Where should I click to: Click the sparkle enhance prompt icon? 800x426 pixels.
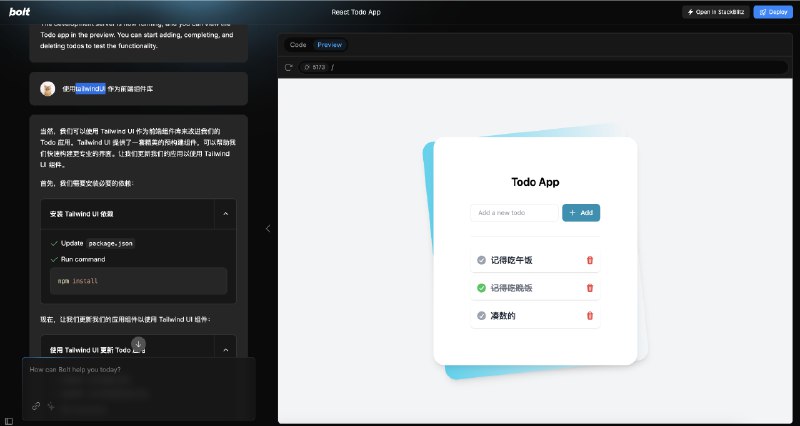(51, 406)
